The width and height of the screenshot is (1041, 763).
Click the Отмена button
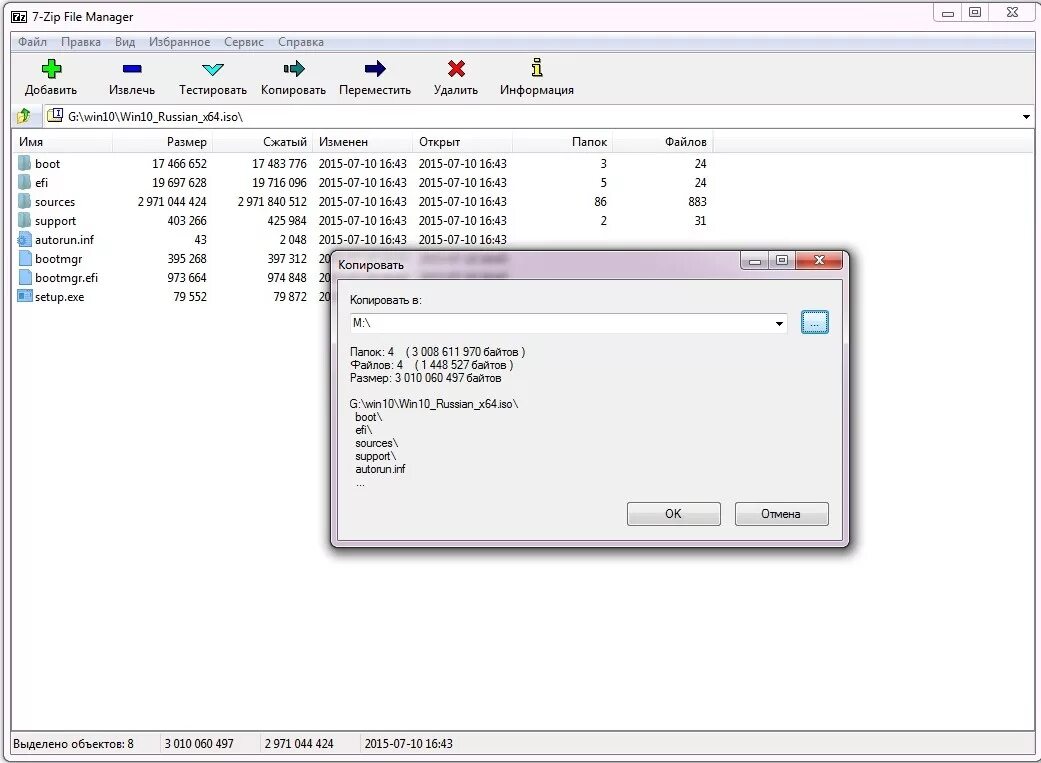point(781,514)
